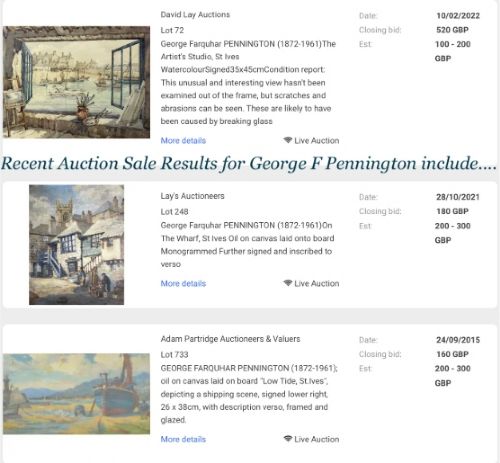Screen dimensions: 500x463
Task: Click Recent Auction Sale Results heading
Action: [x=249, y=164]
